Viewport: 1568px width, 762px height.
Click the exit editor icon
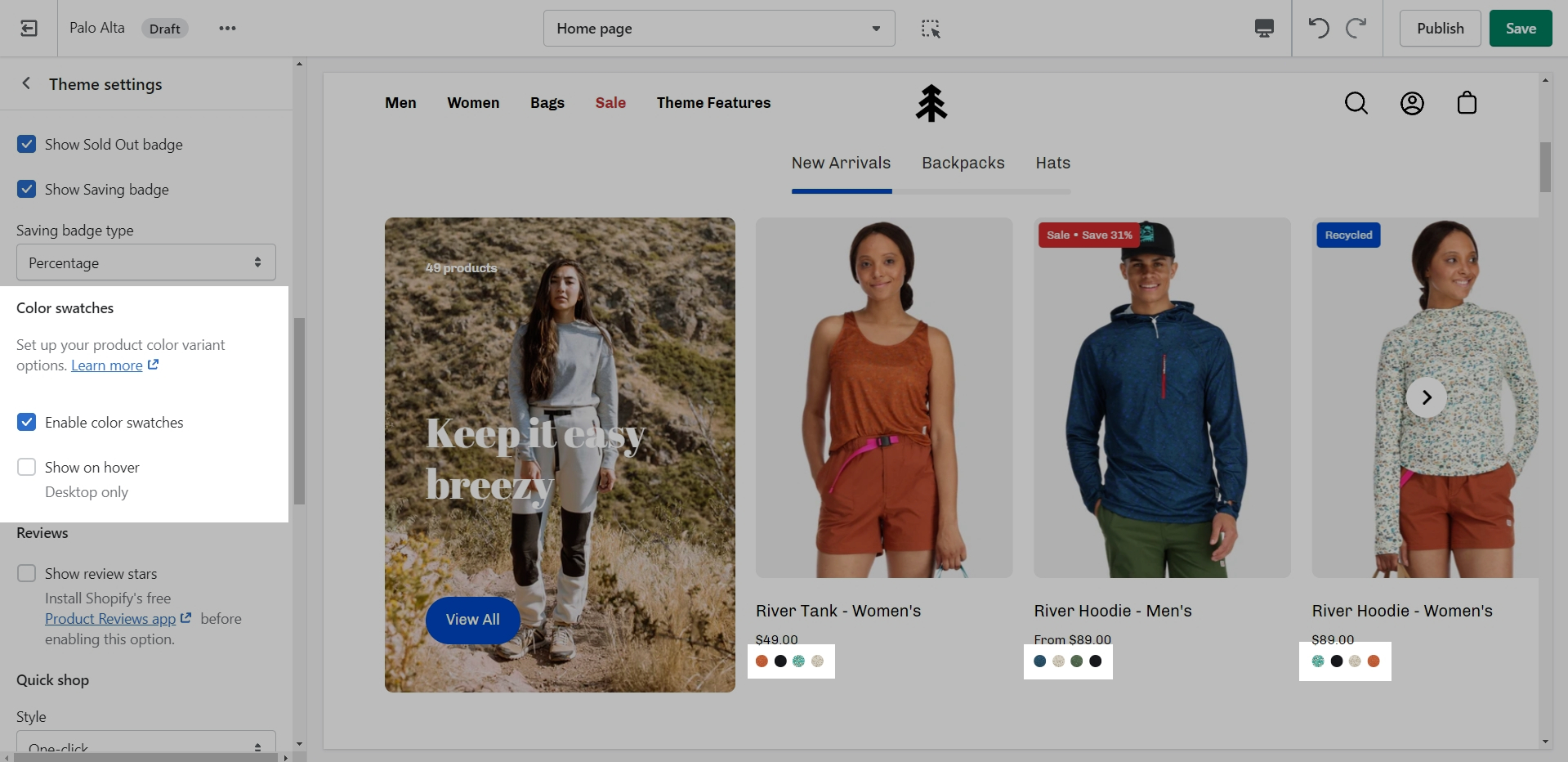tap(29, 29)
